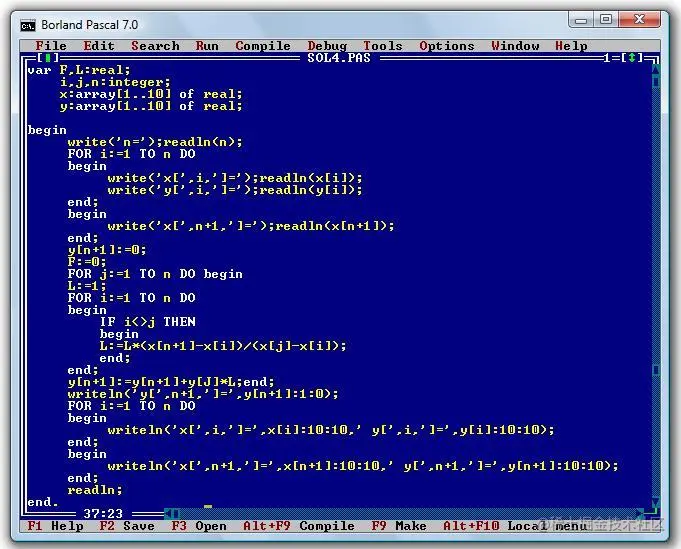The image size is (681, 549).
Task: Open the Search menu
Action: pos(155,46)
